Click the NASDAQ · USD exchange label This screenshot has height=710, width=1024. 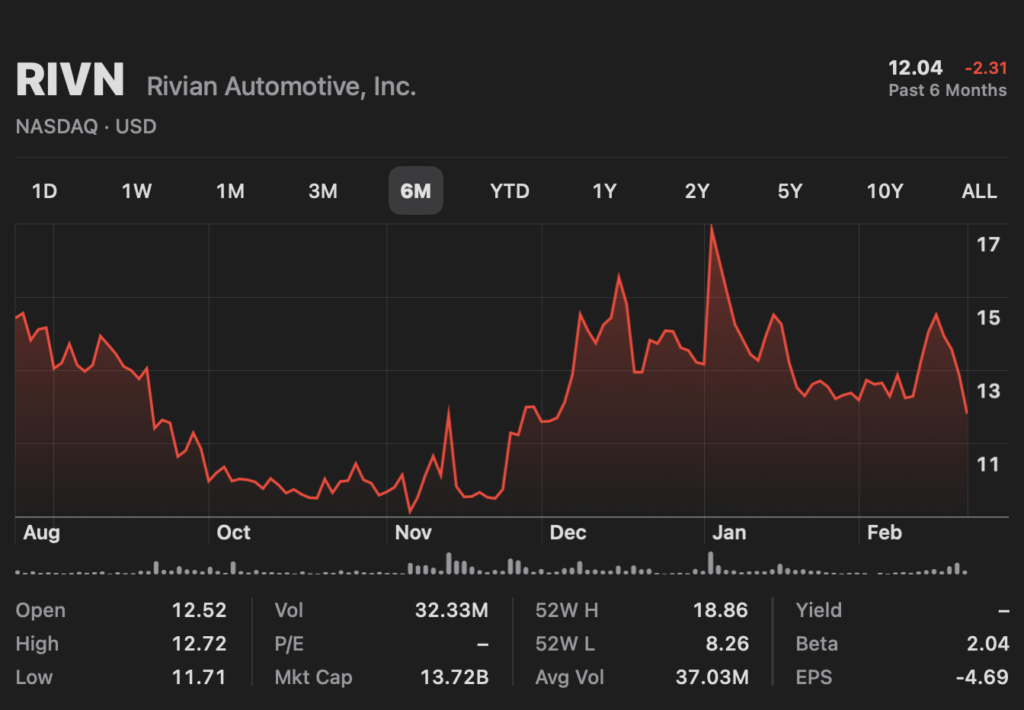click(86, 126)
